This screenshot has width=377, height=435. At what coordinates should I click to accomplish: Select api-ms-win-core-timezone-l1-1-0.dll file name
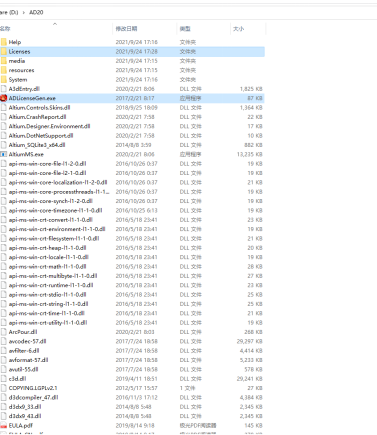click(x=55, y=210)
